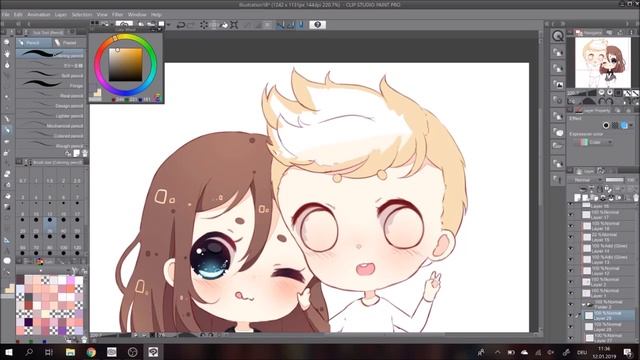Delete layer with trash icon in Layer panel
Viewport: 640px width, 360px height.
636,198
